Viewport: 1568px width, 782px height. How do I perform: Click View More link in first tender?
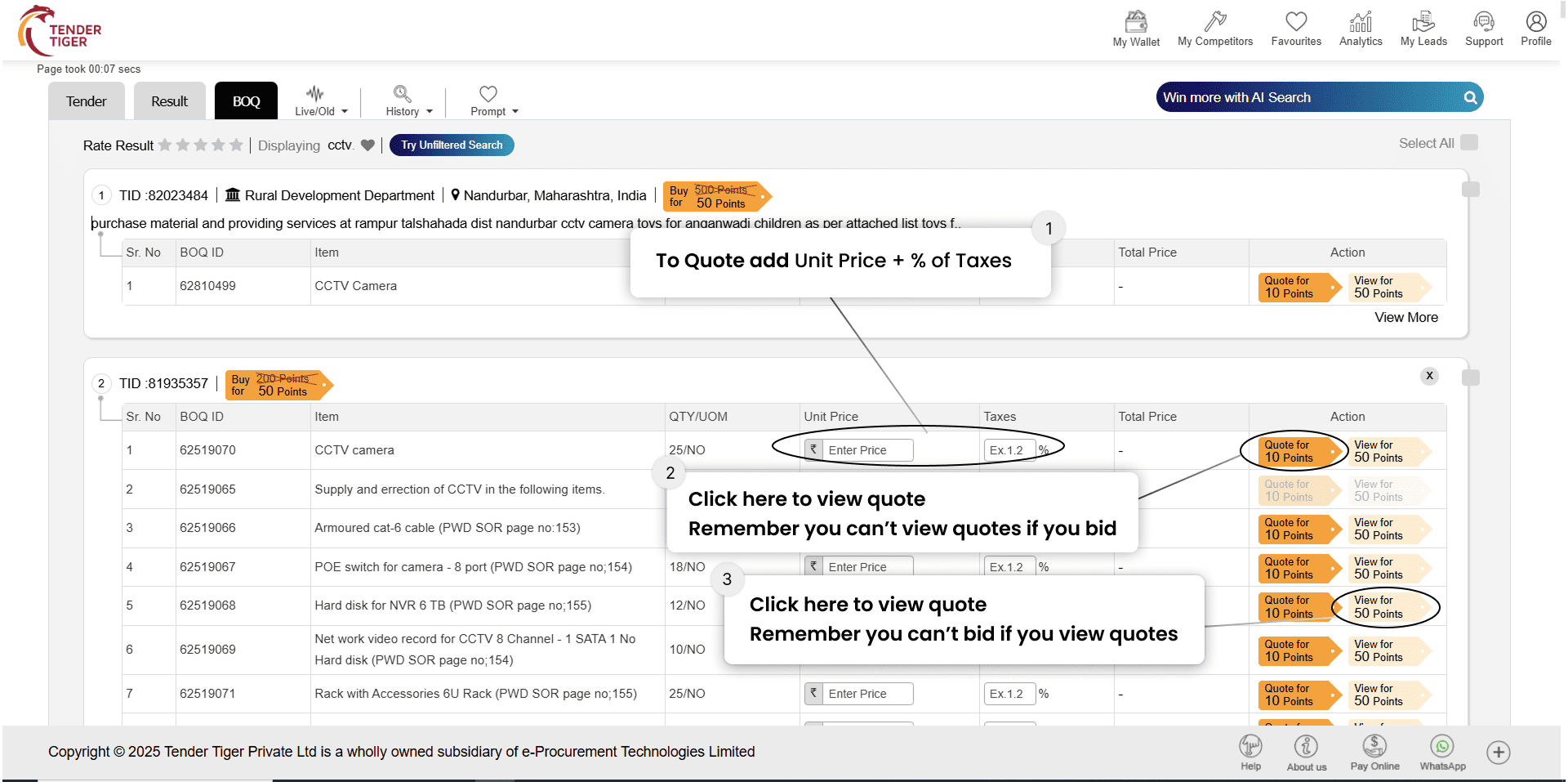pyautogui.click(x=1405, y=318)
